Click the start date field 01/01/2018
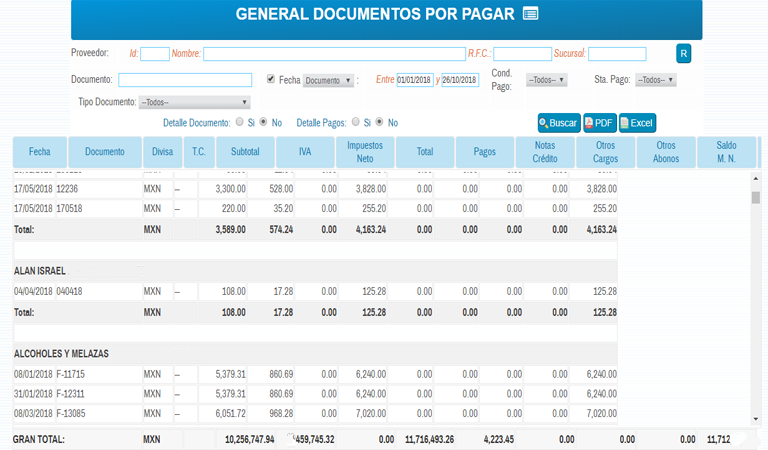 point(415,80)
